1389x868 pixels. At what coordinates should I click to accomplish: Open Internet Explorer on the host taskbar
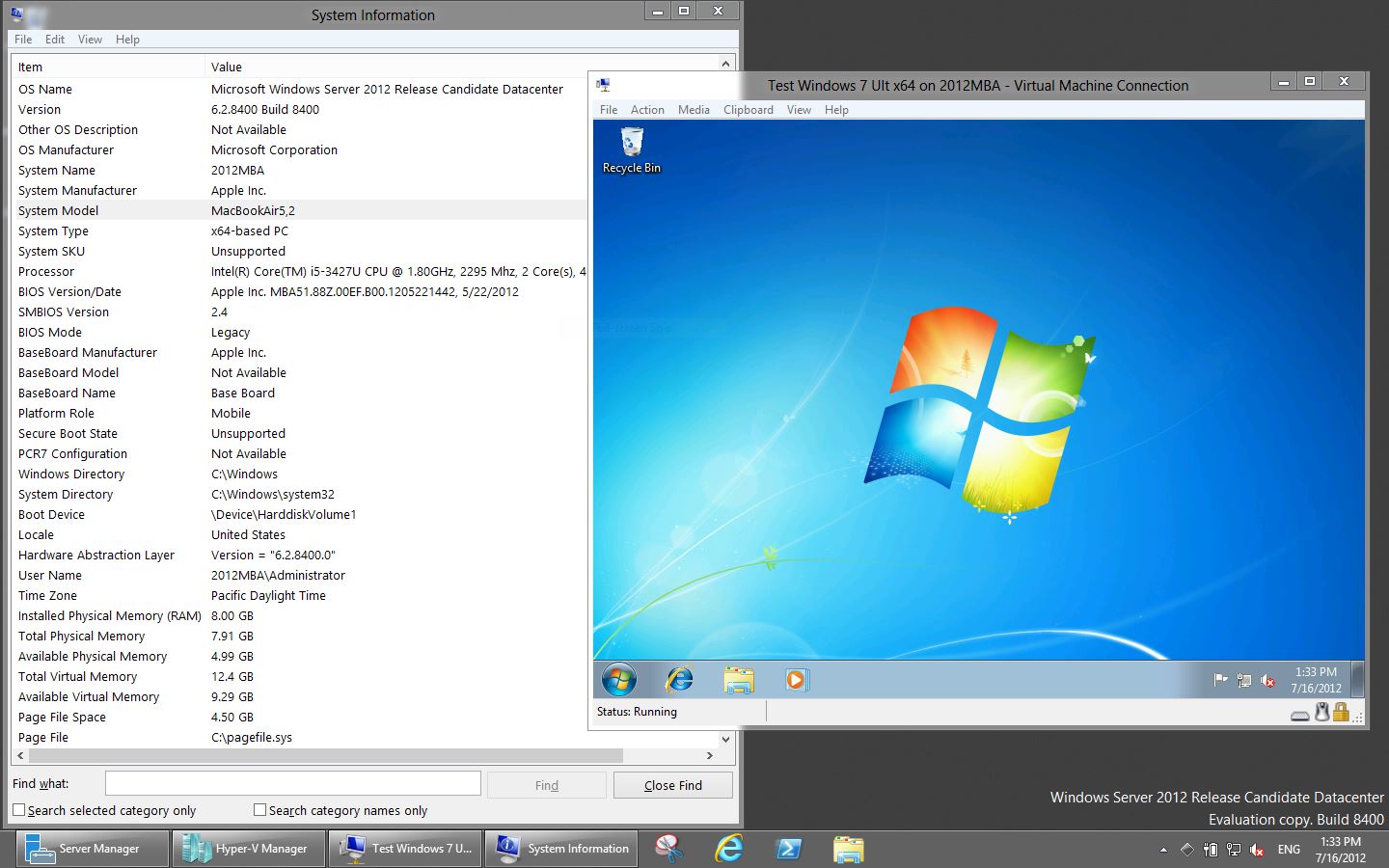[729, 849]
